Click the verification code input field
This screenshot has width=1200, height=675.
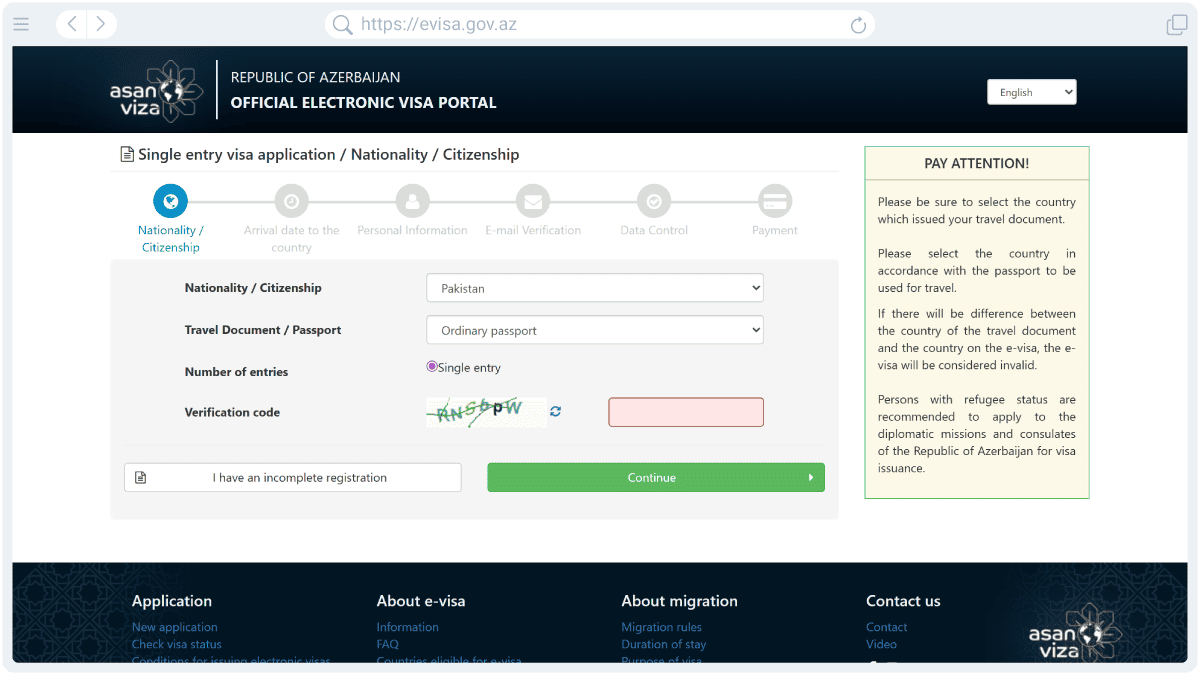(x=686, y=411)
